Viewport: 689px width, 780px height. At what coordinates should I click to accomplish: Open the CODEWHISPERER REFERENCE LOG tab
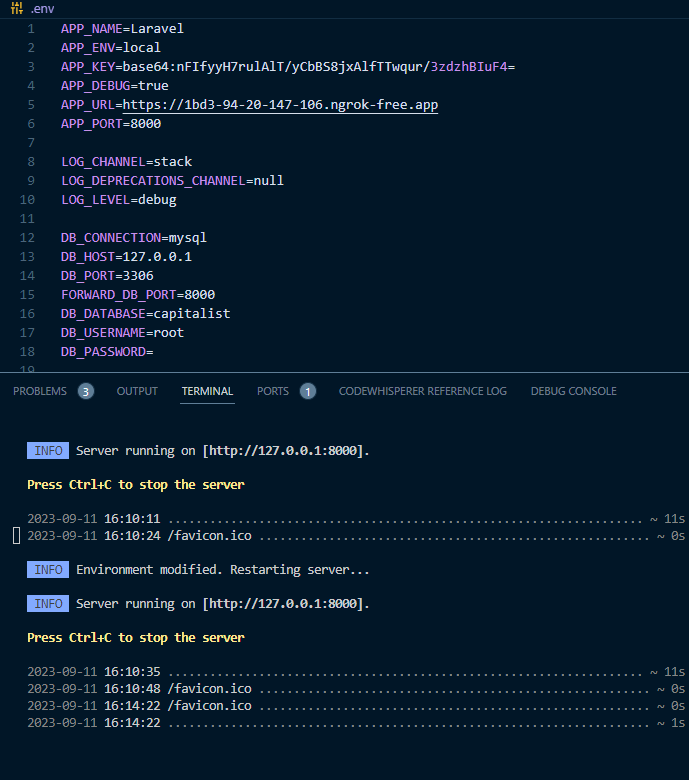click(423, 391)
